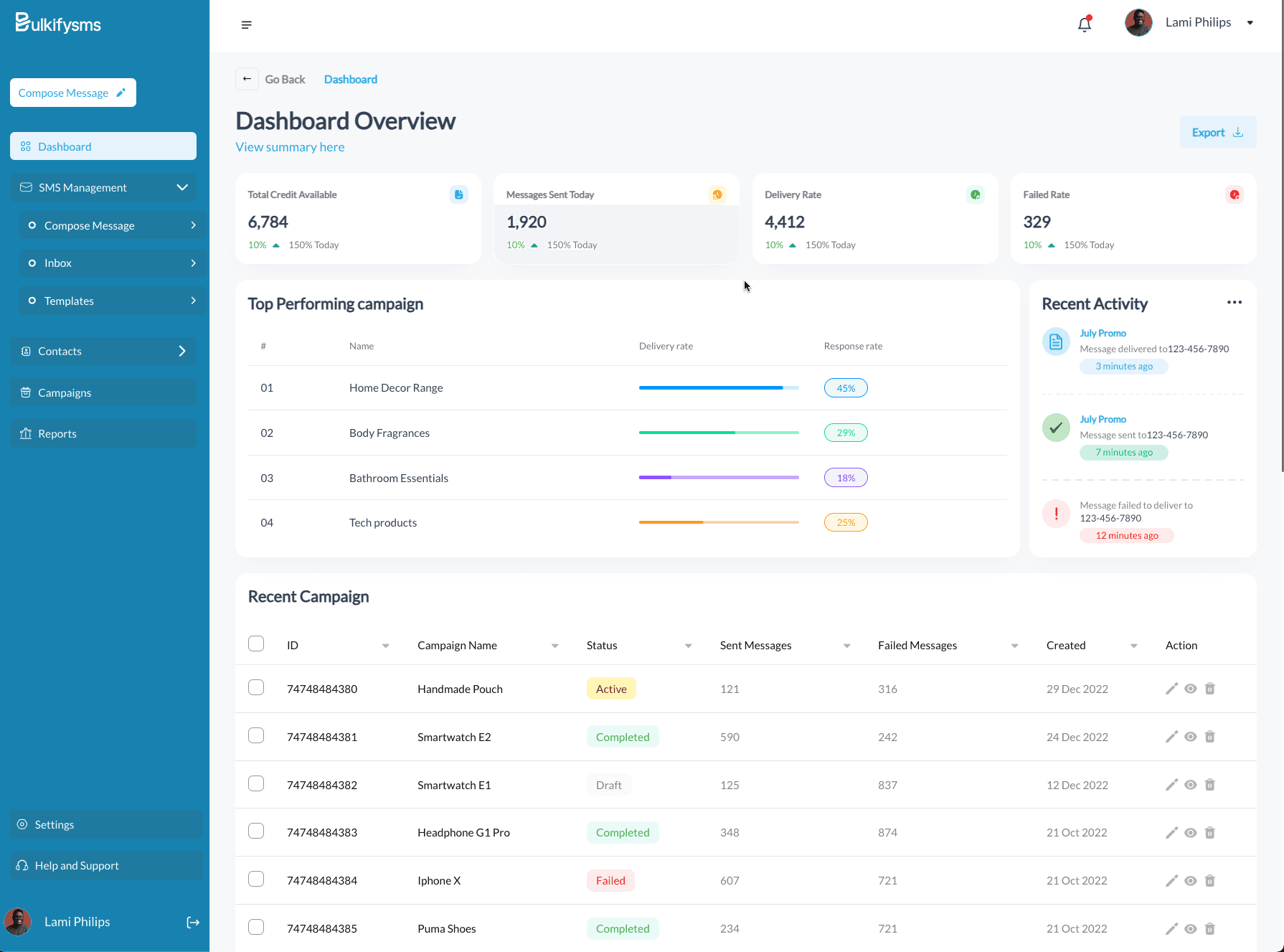
Task: Open the July Promo link marked 3 minutes ago
Action: [x=1103, y=333]
